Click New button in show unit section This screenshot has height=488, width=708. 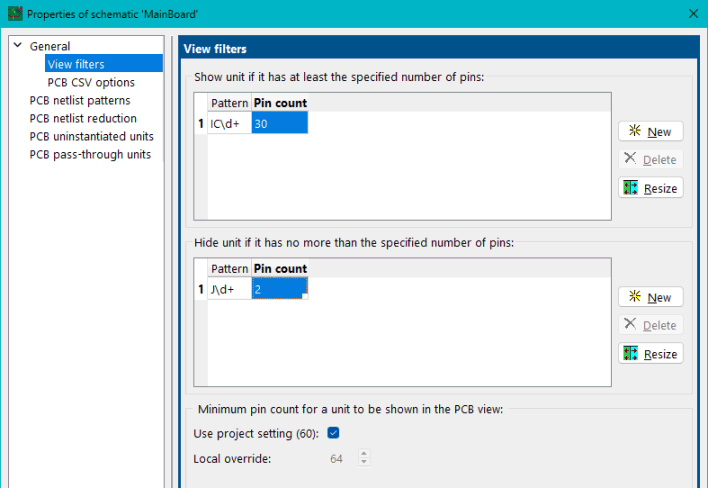point(650,132)
